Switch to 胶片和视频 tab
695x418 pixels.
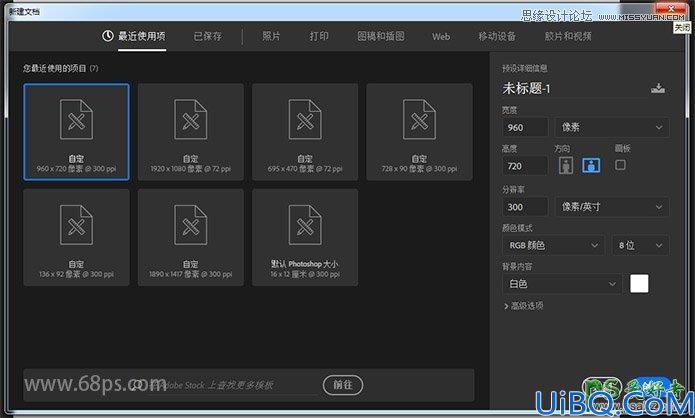tap(568, 36)
